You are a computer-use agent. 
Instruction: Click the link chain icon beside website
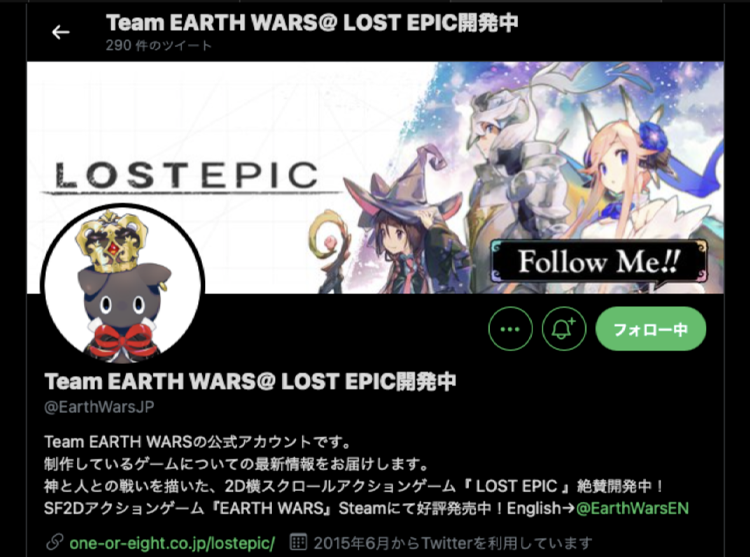(55, 543)
